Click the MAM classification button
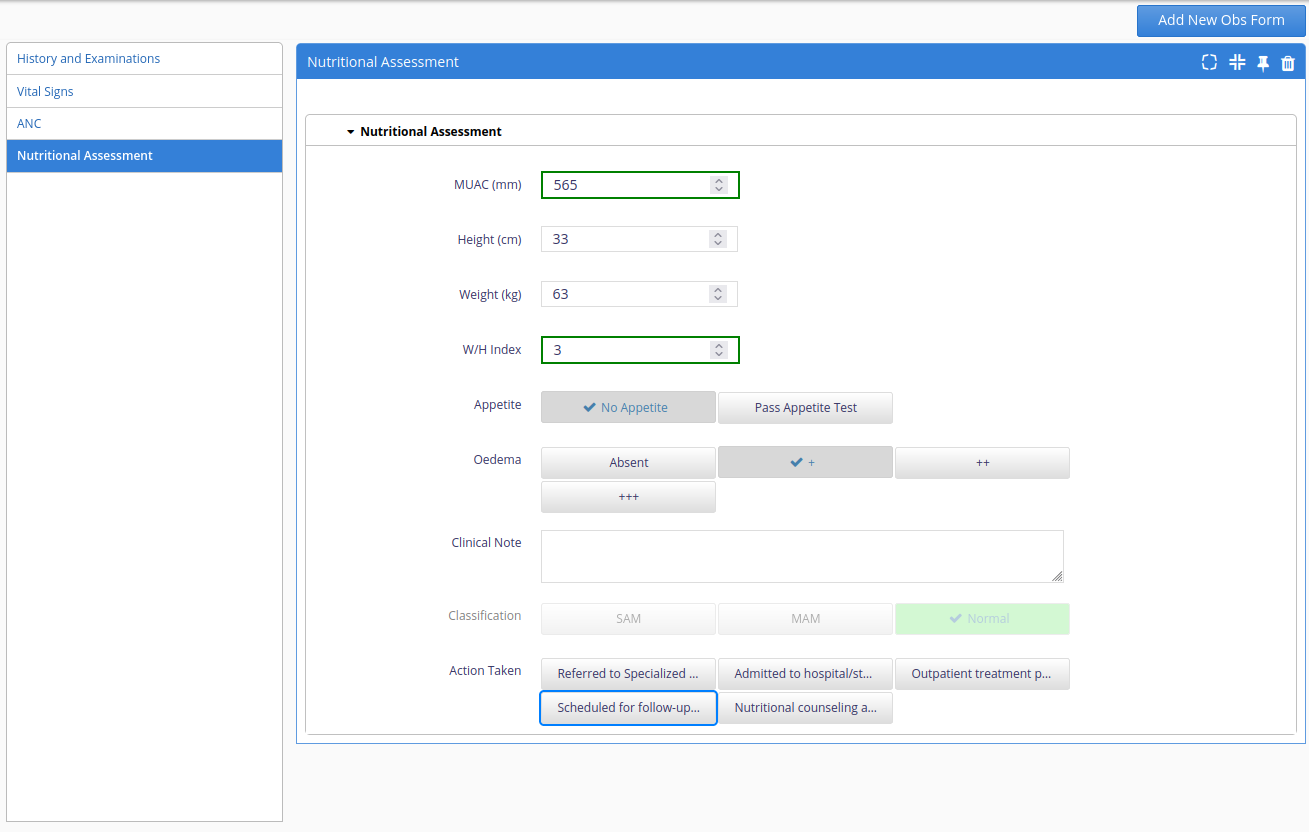The width and height of the screenshot is (1309, 832). pos(805,618)
